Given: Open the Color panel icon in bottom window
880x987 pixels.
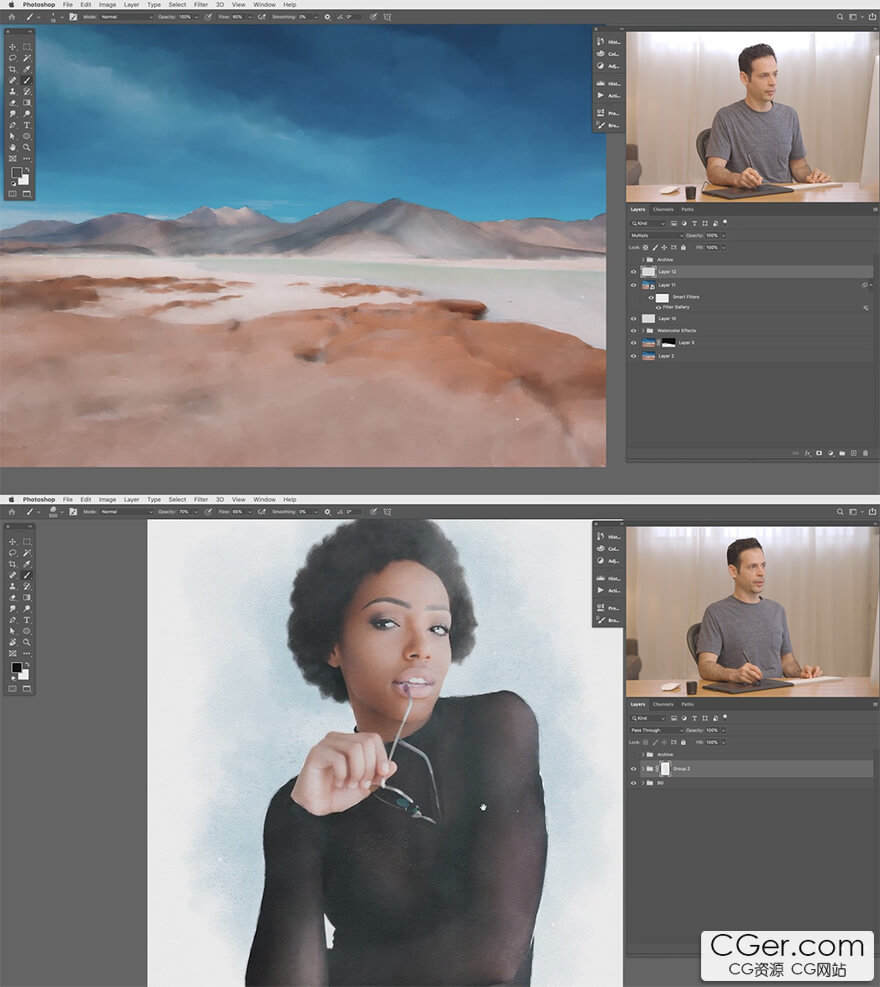Looking at the screenshot, I should (601, 549).
